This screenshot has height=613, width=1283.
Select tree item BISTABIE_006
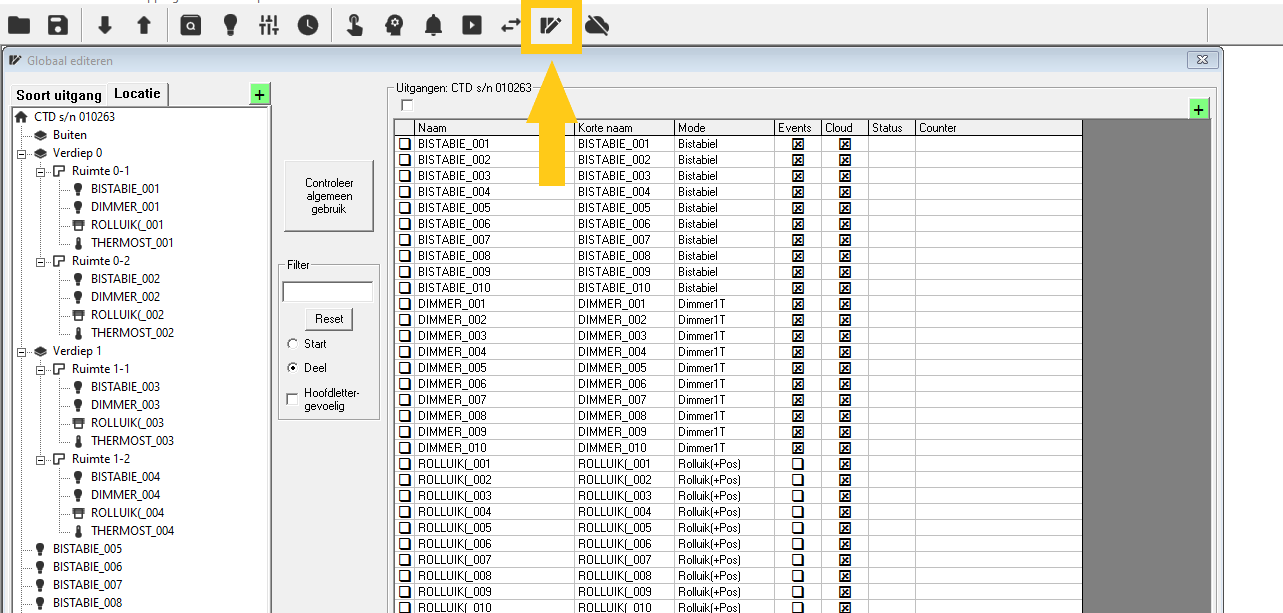87,567
